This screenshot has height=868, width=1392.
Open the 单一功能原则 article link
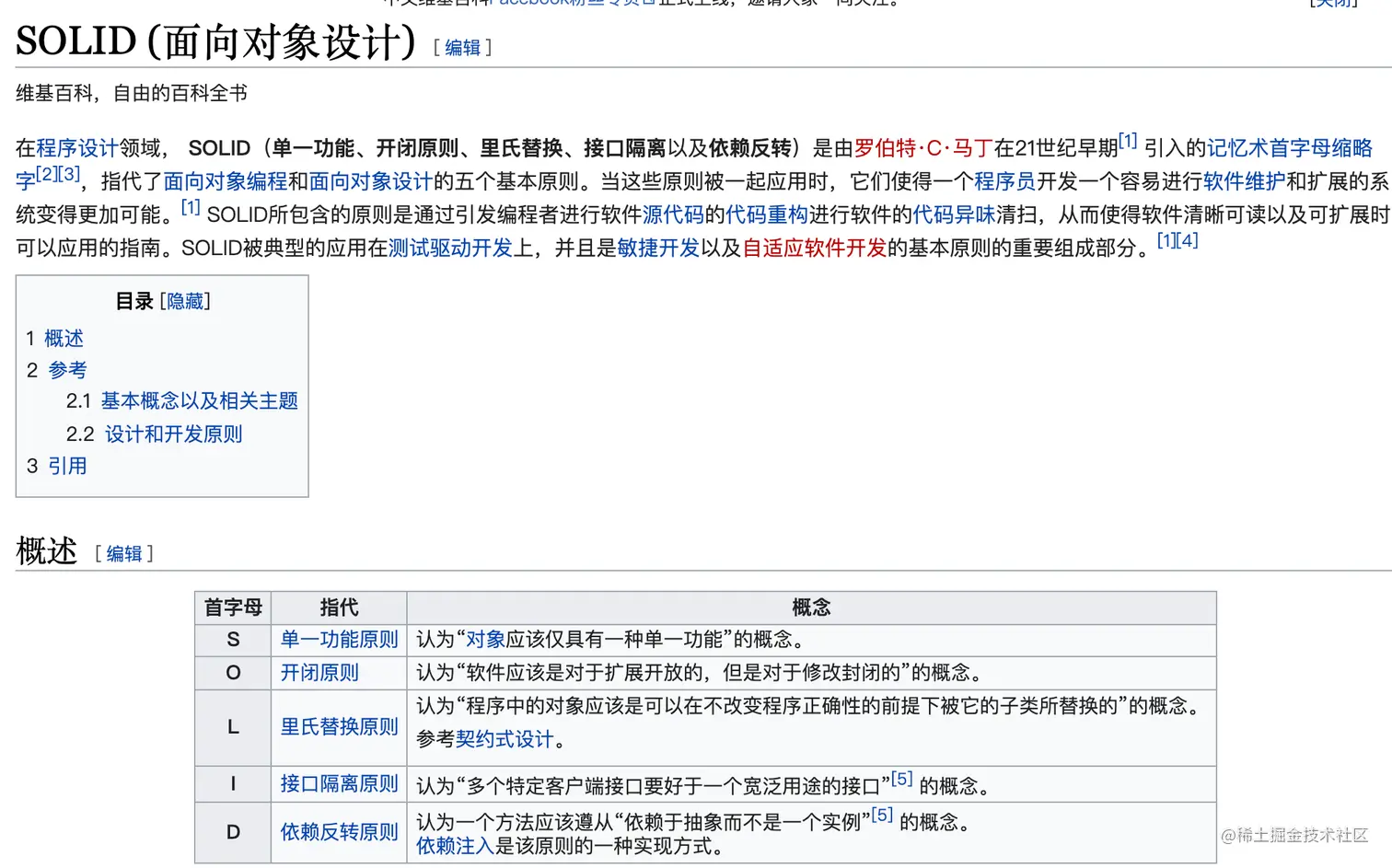(x=338, y=640)
